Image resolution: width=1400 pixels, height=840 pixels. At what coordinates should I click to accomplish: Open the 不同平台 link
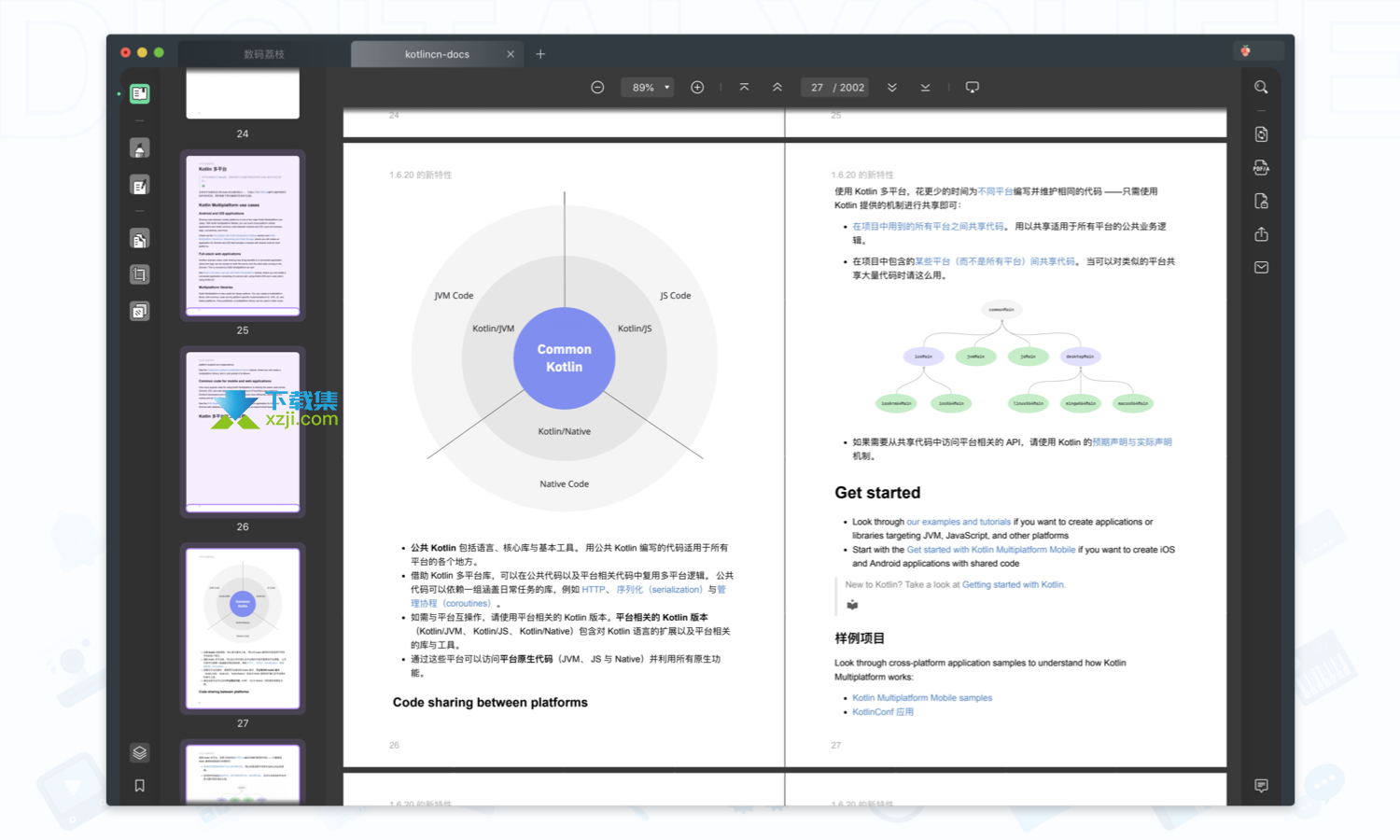tap(995, 191)
